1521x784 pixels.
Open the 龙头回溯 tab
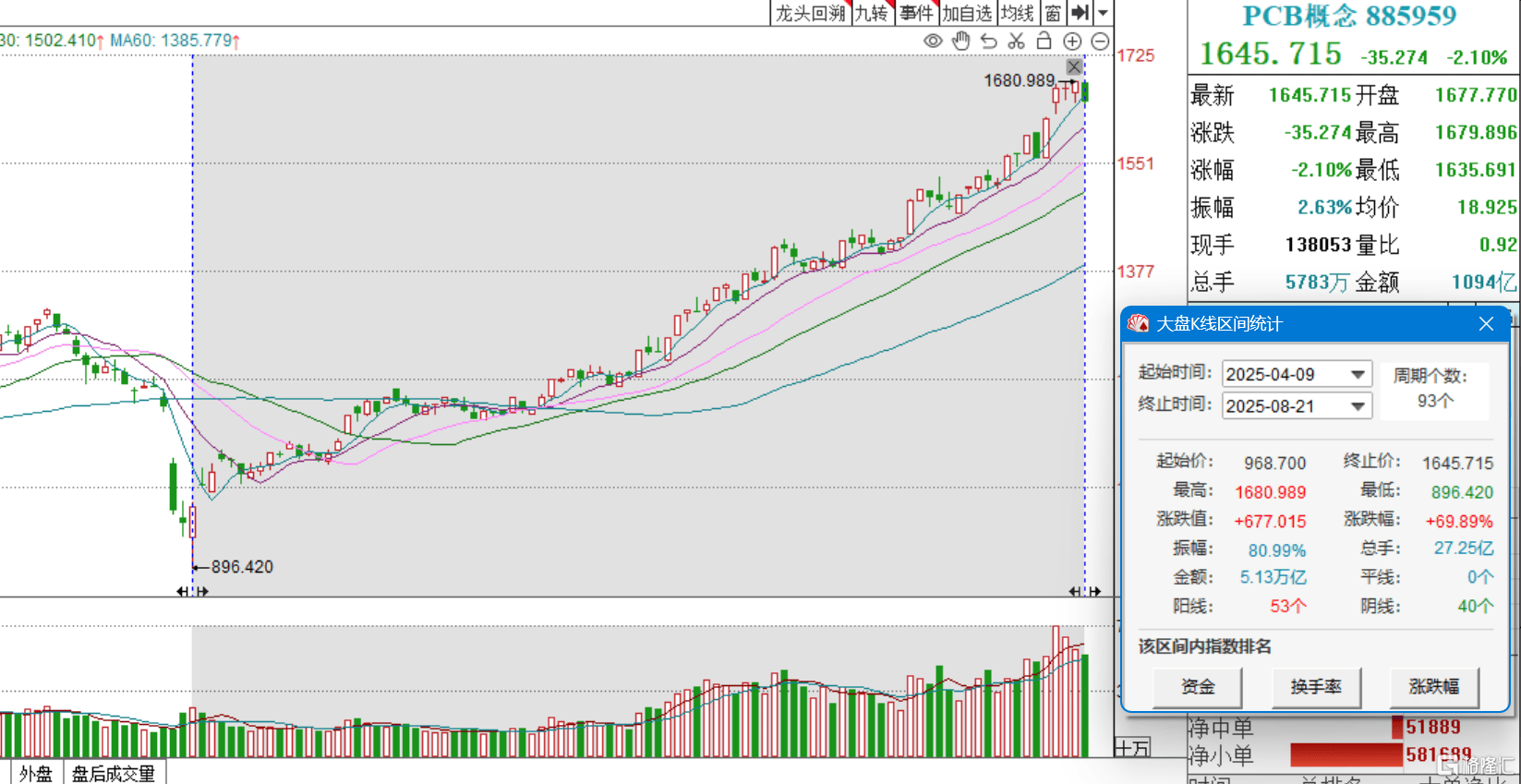pos(810,13)
